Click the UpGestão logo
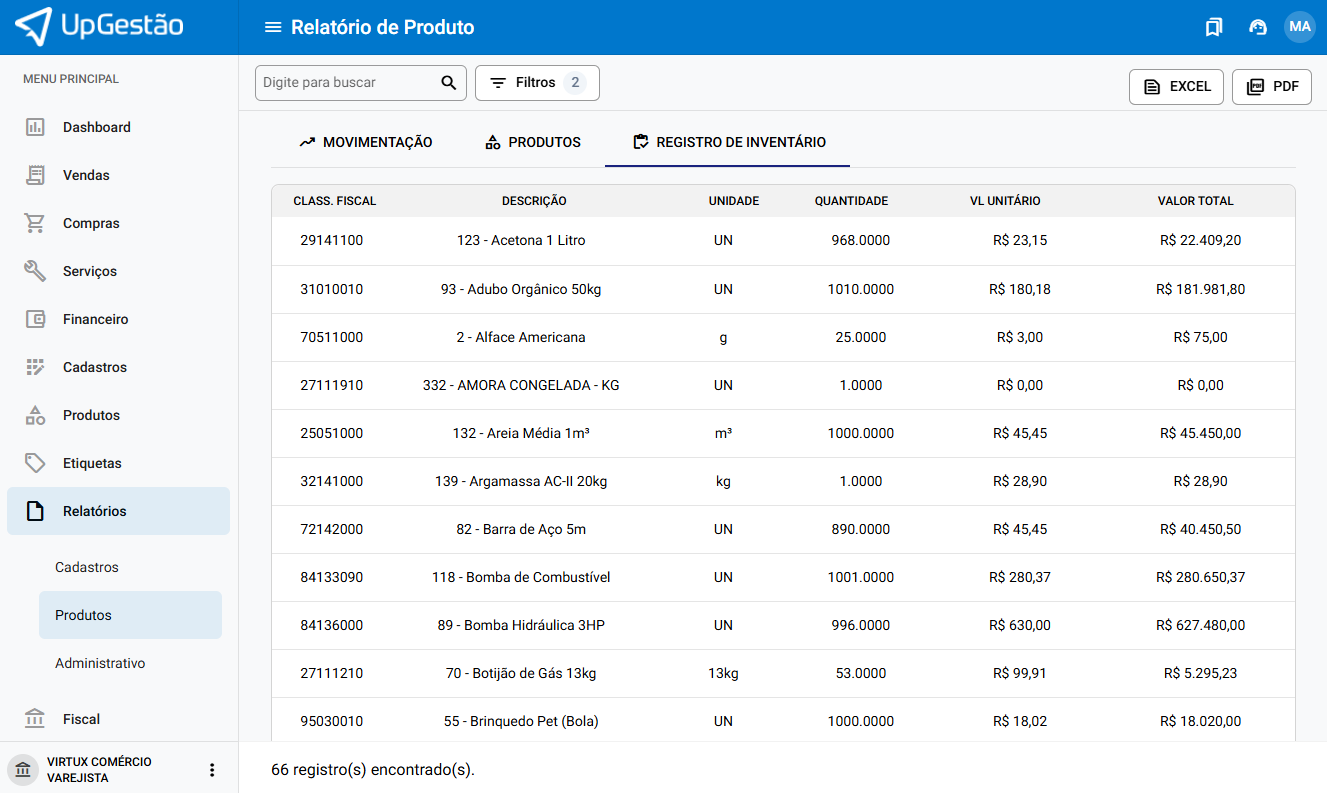 pos(100,27)
